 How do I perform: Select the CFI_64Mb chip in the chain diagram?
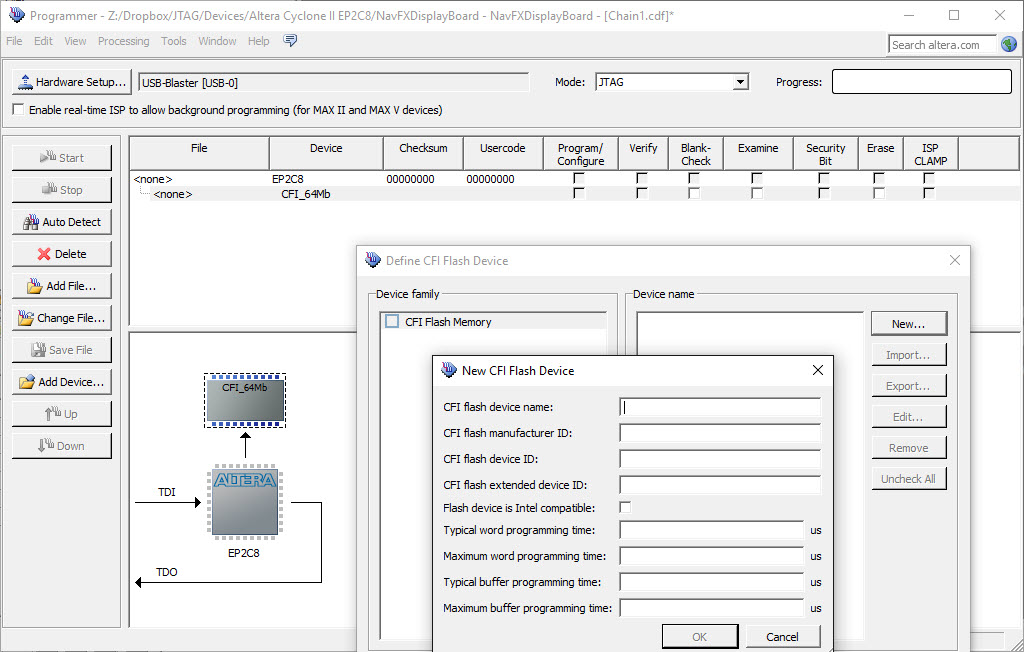[x=245, y=400]
